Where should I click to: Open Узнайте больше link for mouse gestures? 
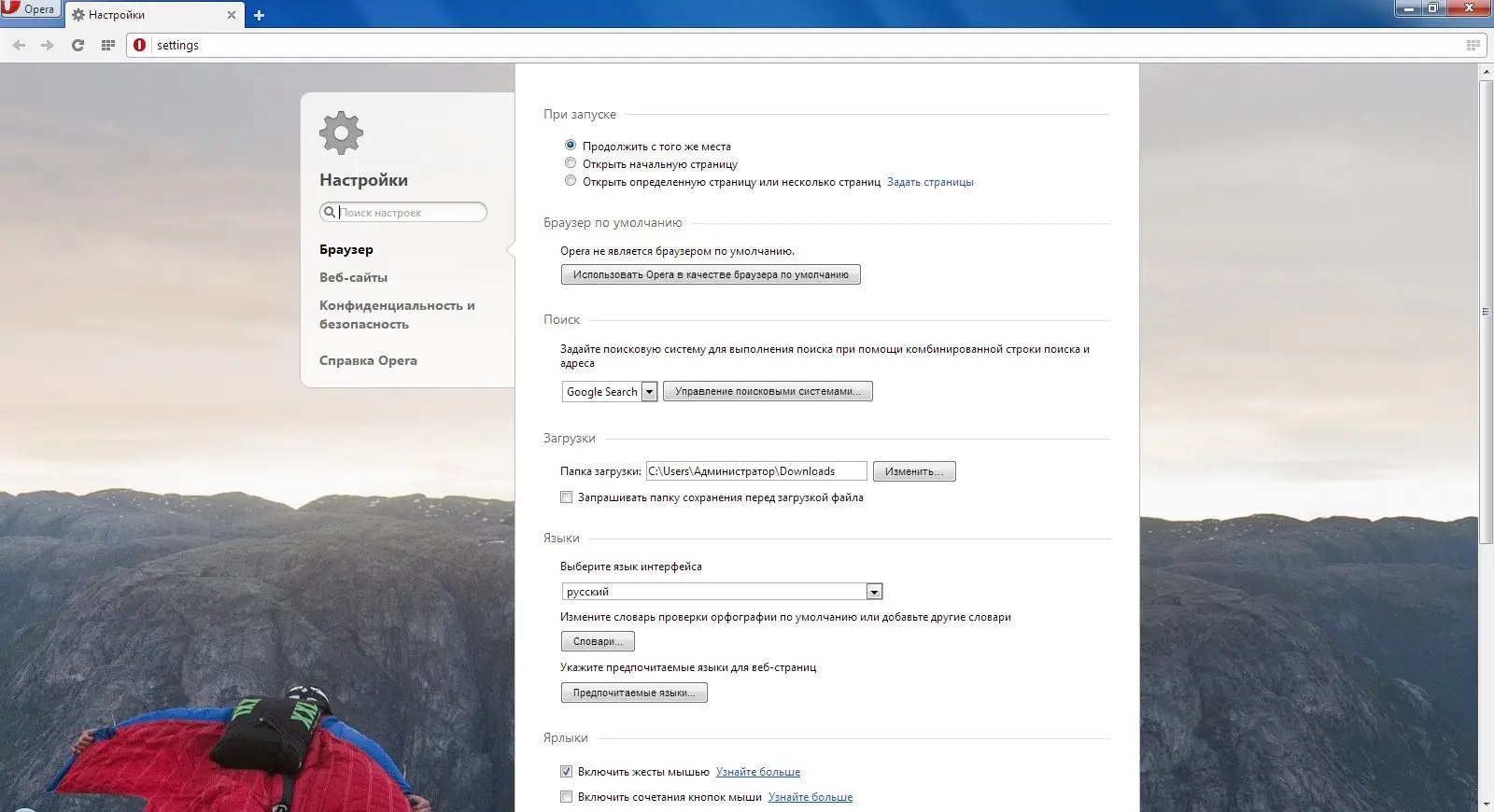pyautogui.click(x=758, y=772)
